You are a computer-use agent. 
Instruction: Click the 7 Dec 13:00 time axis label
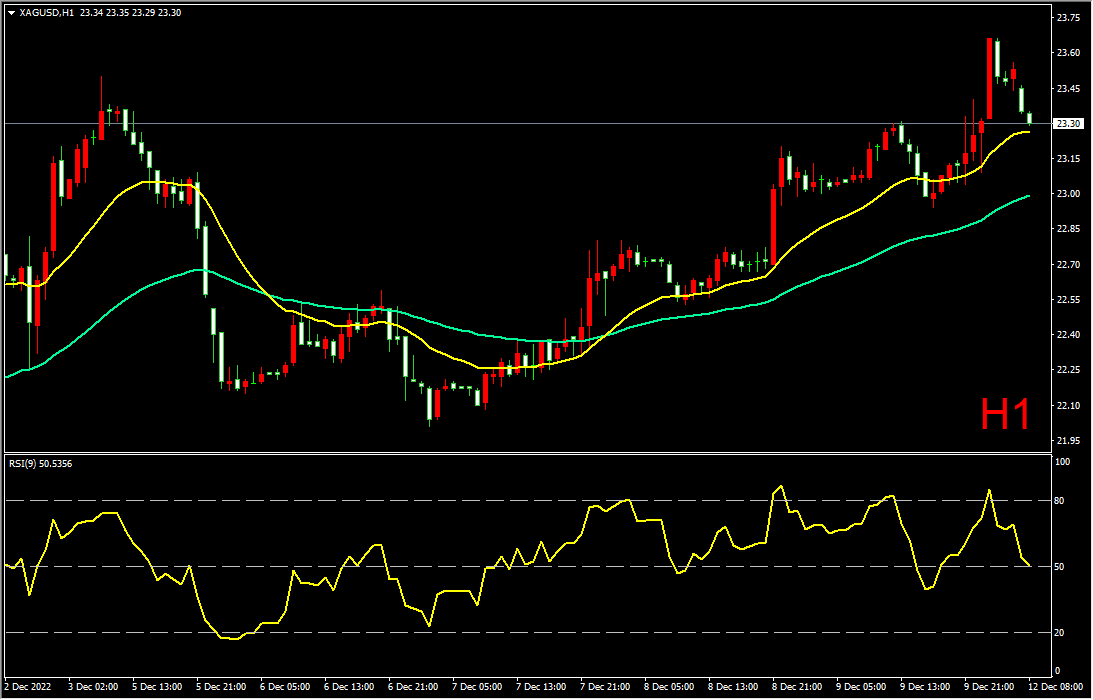point(542,687)
